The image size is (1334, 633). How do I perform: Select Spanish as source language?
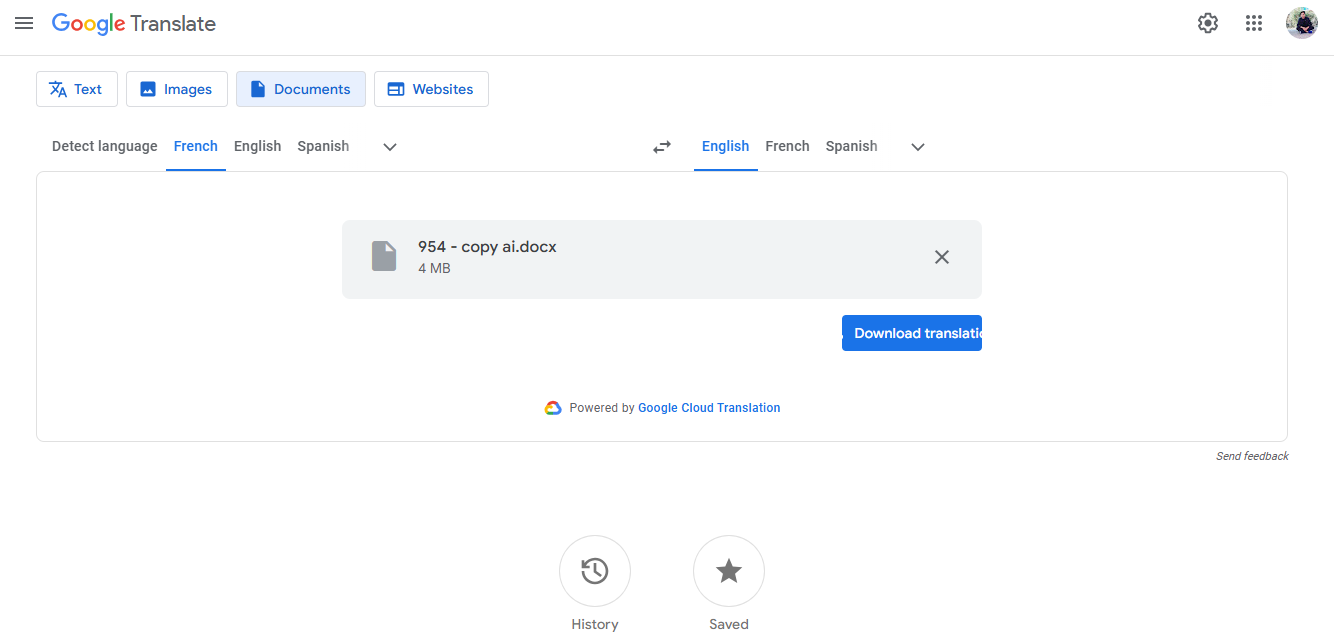[322, 146]
